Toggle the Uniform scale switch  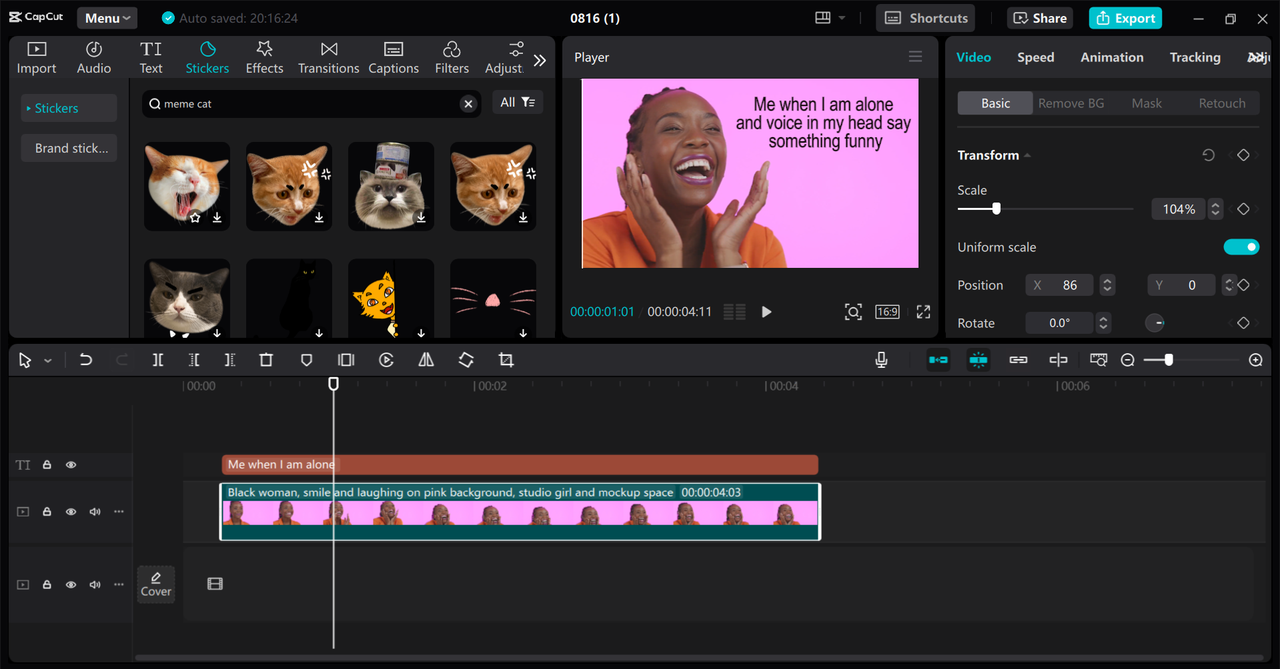[x=1241, y=247]
